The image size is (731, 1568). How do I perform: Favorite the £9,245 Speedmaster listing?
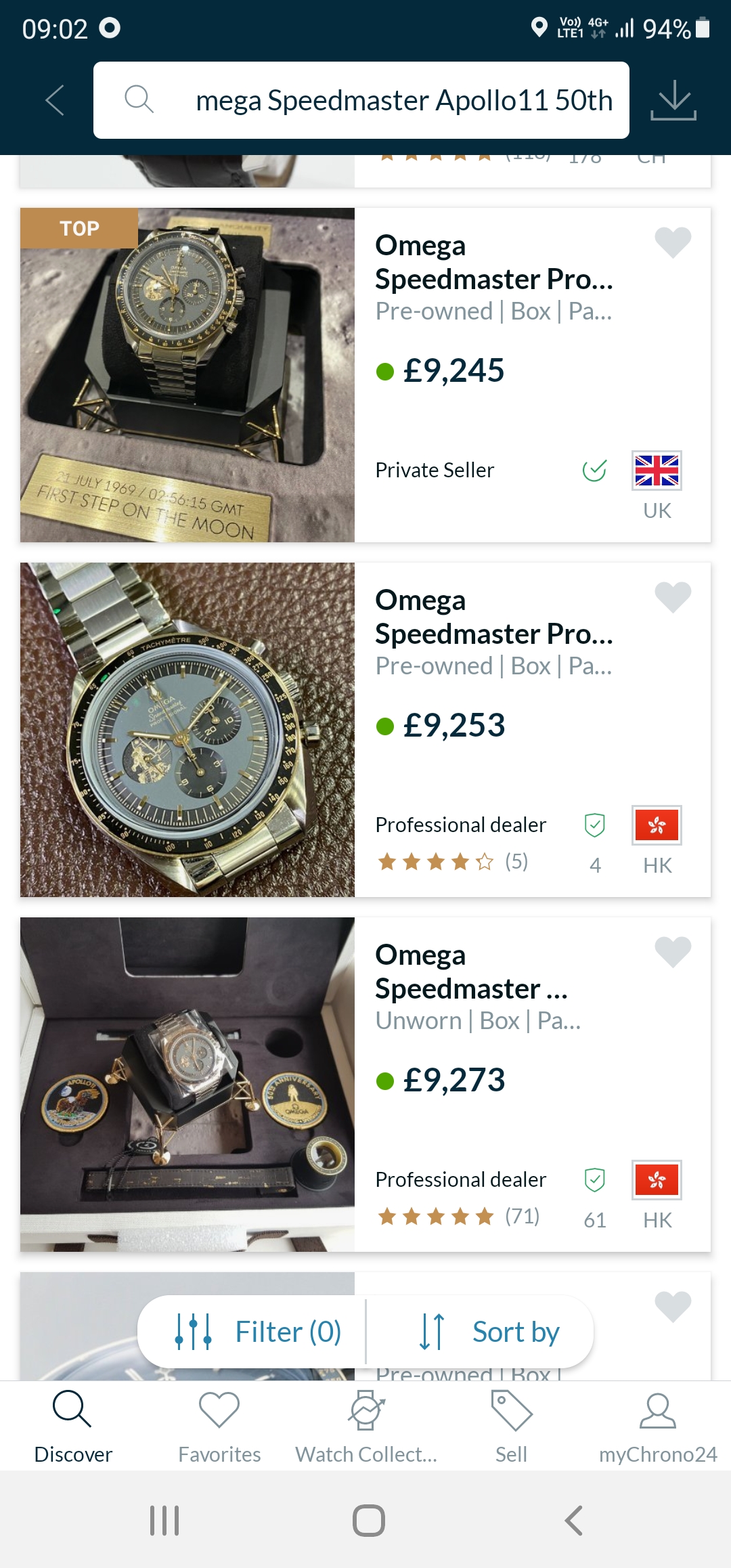tap(673, 242)
